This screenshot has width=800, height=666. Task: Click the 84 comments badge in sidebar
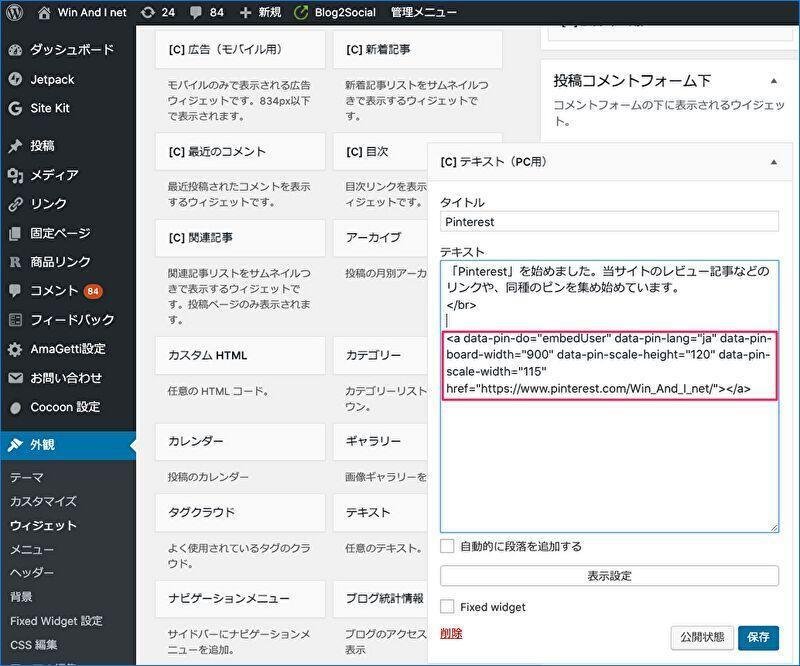pyautogui.click(x=93, y=291)
